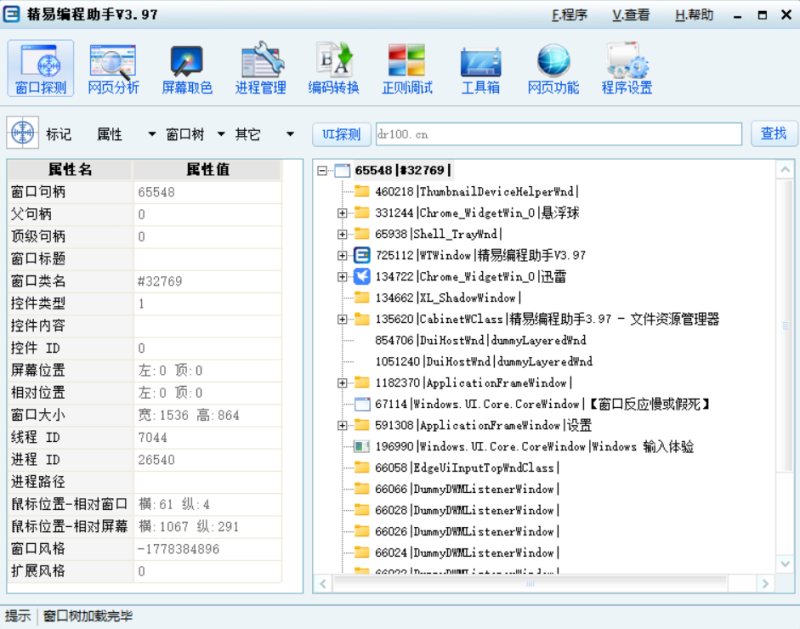Open the 网页功能 web functions tool
This screenshot has width=800, height=629.
point(554,68)
